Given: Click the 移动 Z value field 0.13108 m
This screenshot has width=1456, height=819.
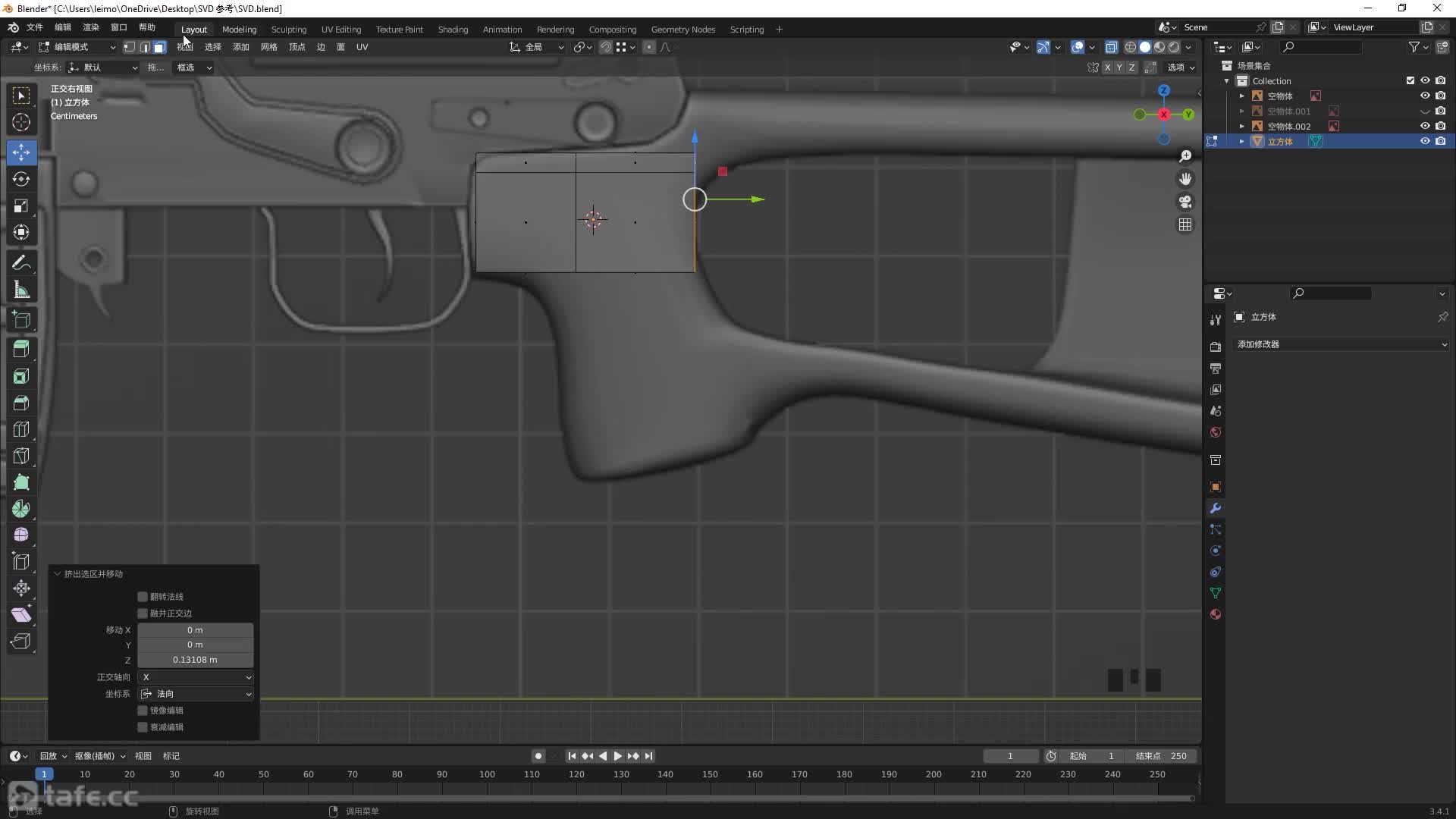Looking at the screenshot, I should coord(195,660).
